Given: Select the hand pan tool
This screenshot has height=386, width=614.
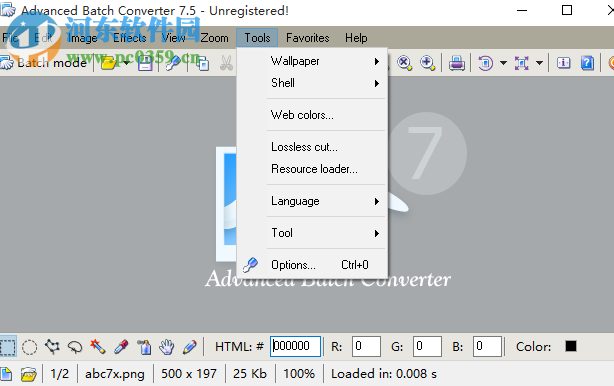Looking at the screenshot, I should (167, 346).
